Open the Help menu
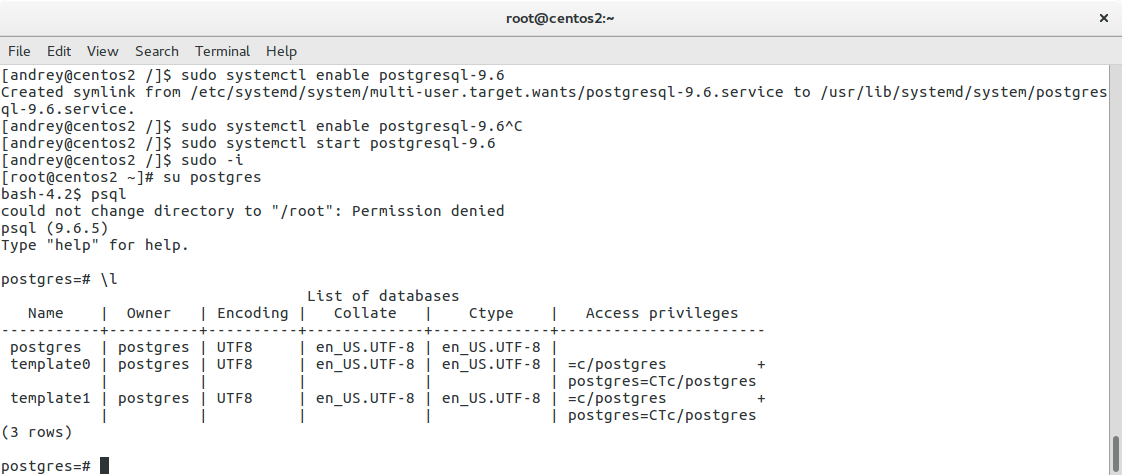The width and height of the screenshot is (1122, 475). [x=281, y=51]
